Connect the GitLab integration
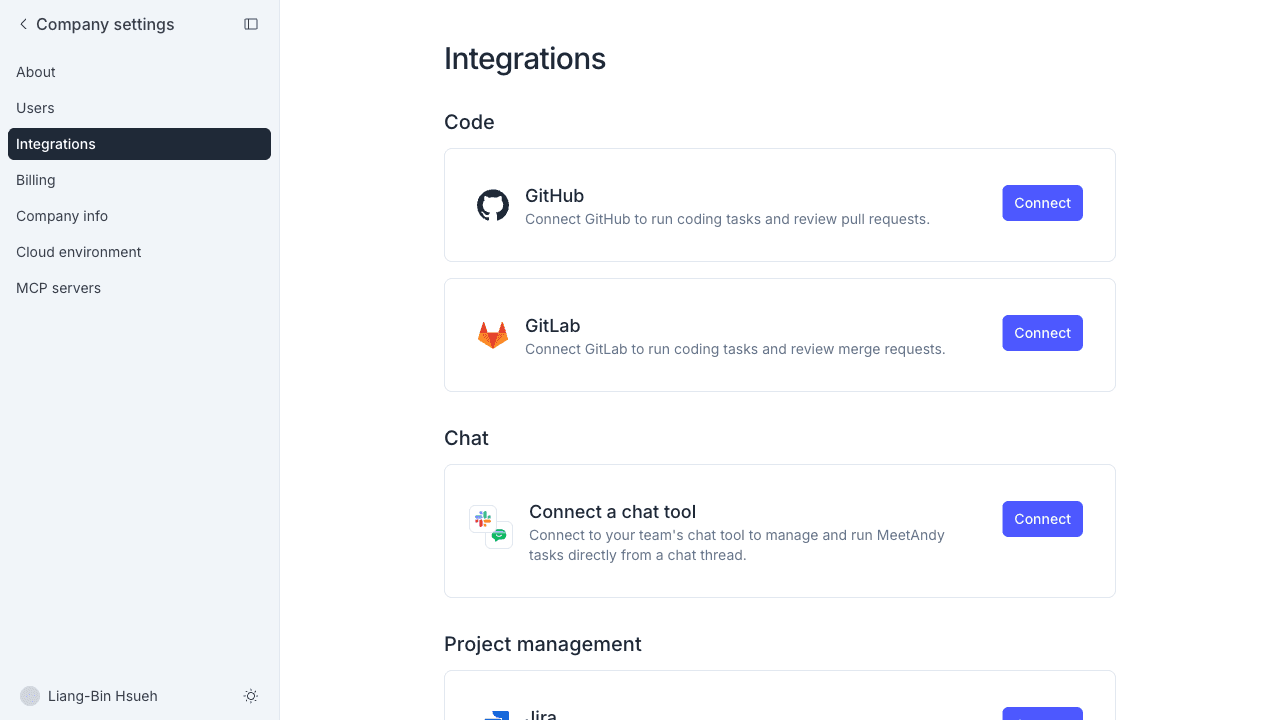Screen dimensions: 1280x720 (x=1042, y=333)
